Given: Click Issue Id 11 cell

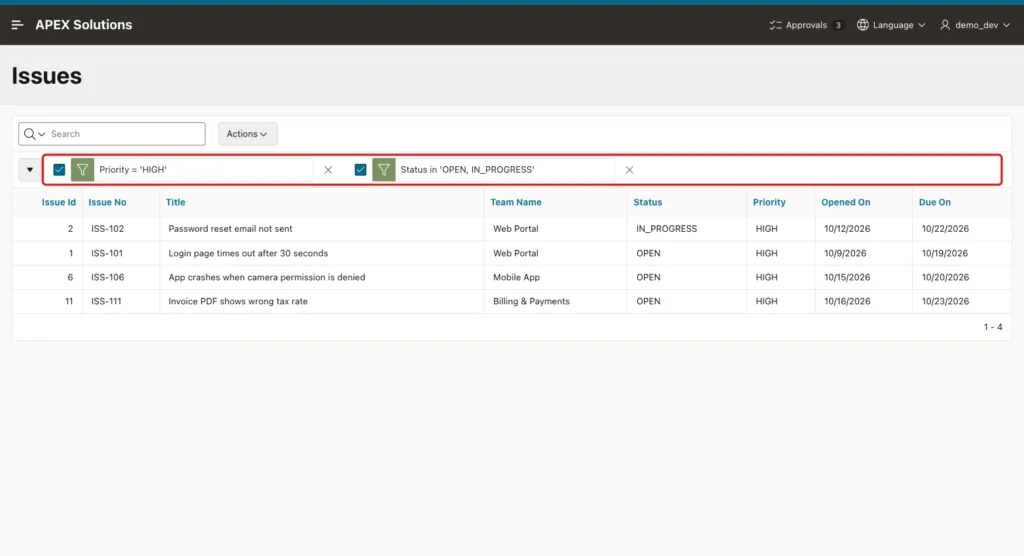Looking at the screenshot, I should pyautogui.click(x=69, y=301).
